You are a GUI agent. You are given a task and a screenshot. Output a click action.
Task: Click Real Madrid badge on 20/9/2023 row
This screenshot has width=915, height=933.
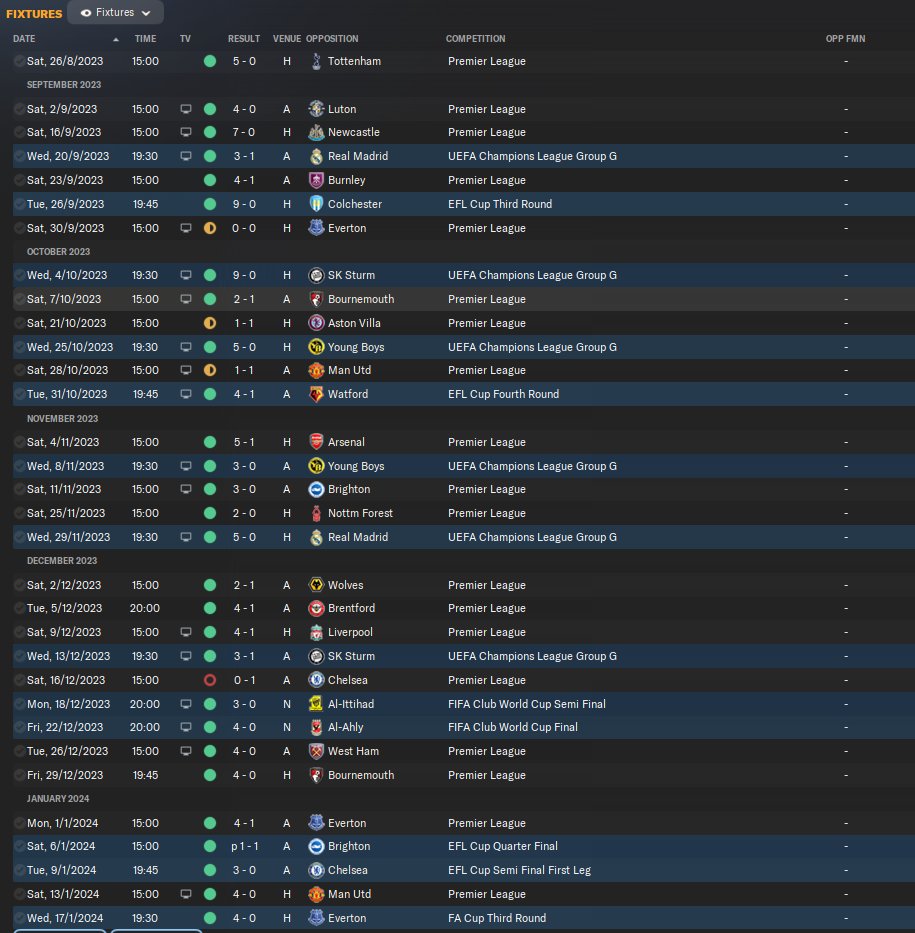(x=317, y=156)
